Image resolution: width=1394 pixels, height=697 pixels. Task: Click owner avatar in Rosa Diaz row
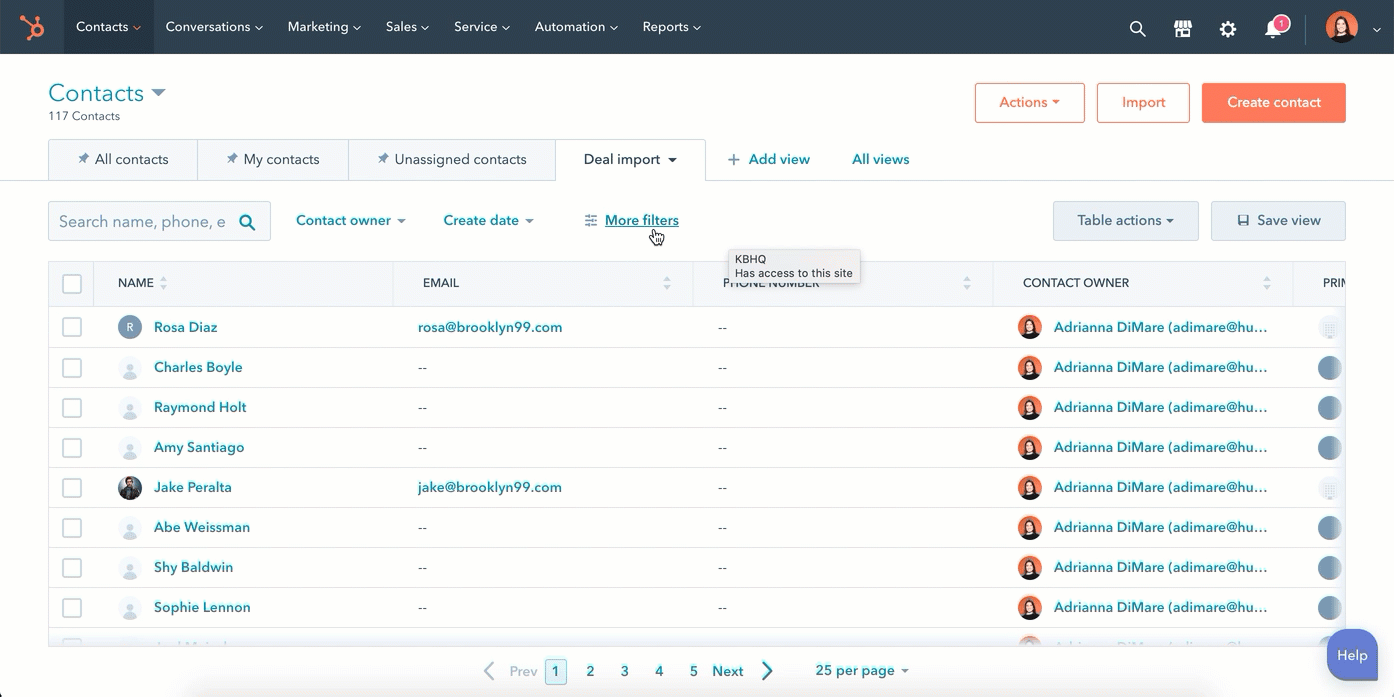tap(1030, 327)
